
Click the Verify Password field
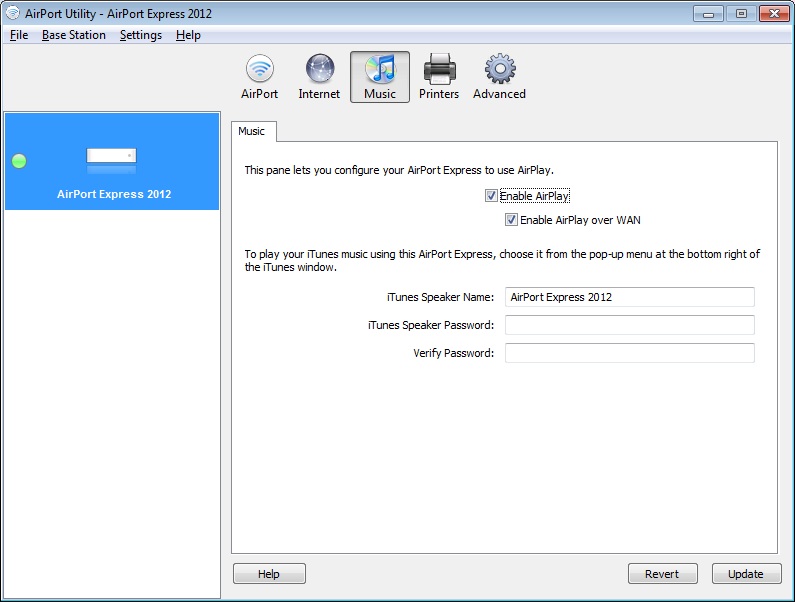[x=630, y=353]
